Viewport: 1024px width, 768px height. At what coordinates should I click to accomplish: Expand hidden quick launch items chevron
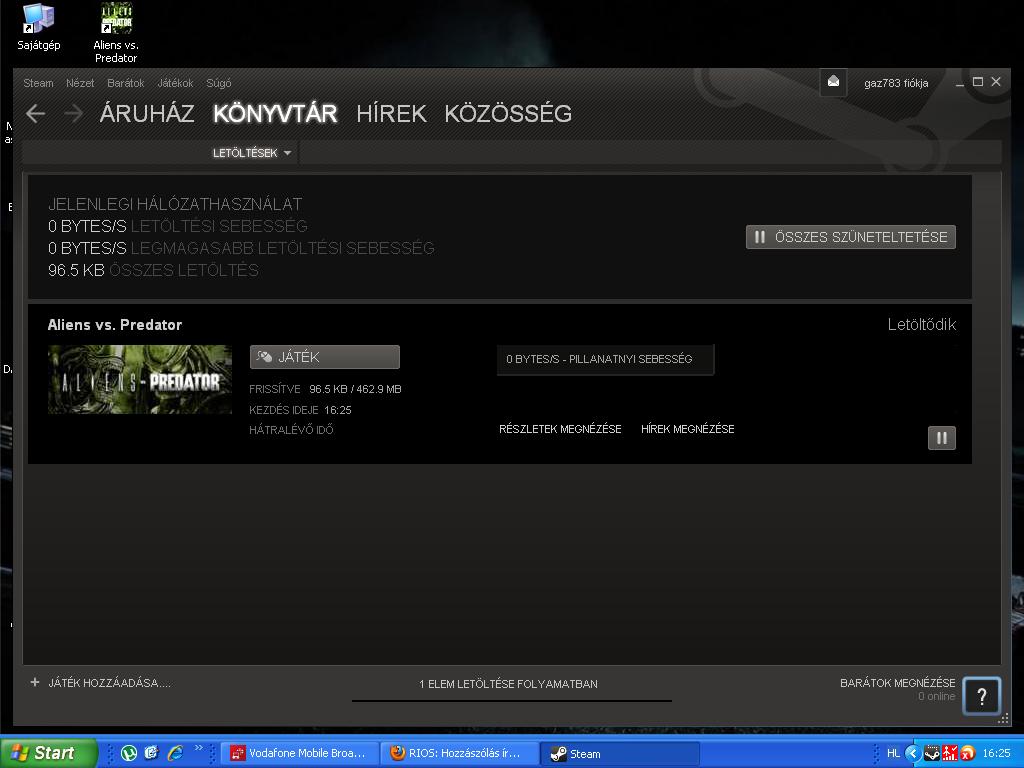tap(199, 748)
